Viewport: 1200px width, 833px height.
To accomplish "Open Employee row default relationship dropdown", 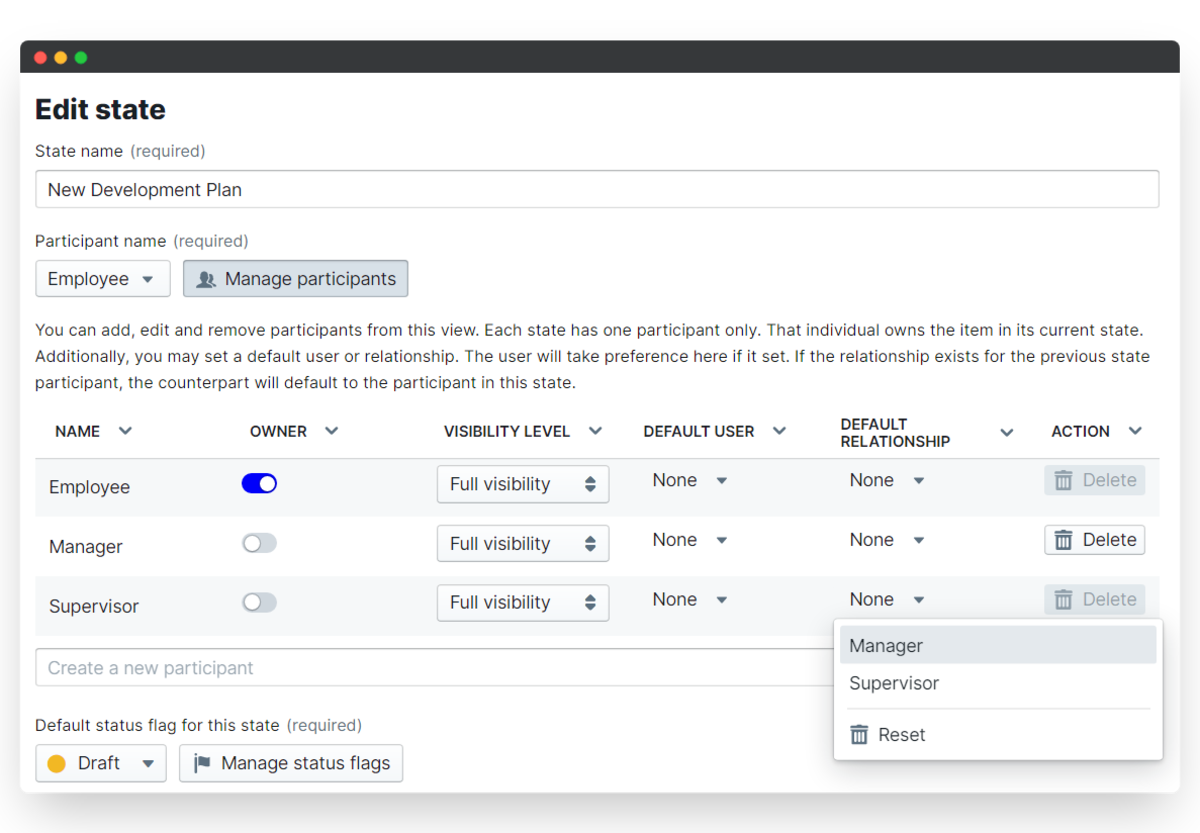I will coord(887,480).
